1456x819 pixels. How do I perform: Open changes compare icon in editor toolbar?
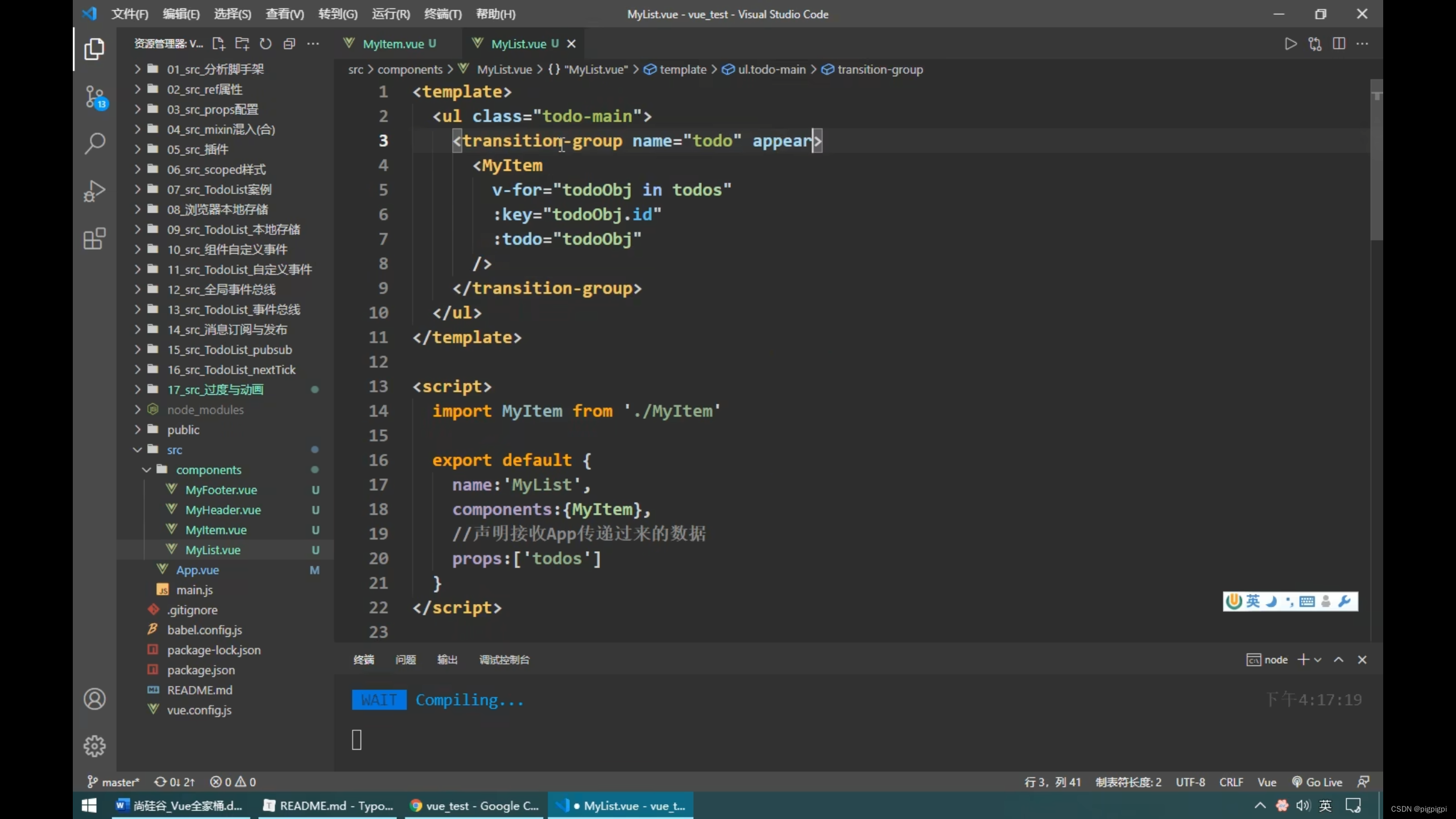1315,44
